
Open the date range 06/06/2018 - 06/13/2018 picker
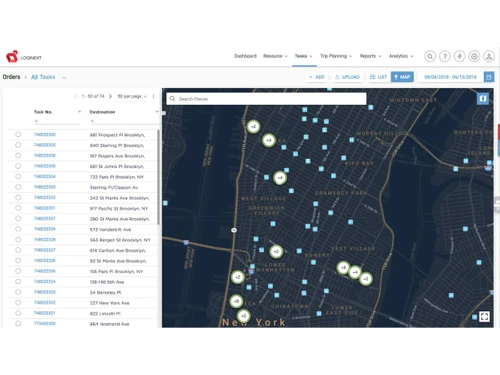point(450,77)
